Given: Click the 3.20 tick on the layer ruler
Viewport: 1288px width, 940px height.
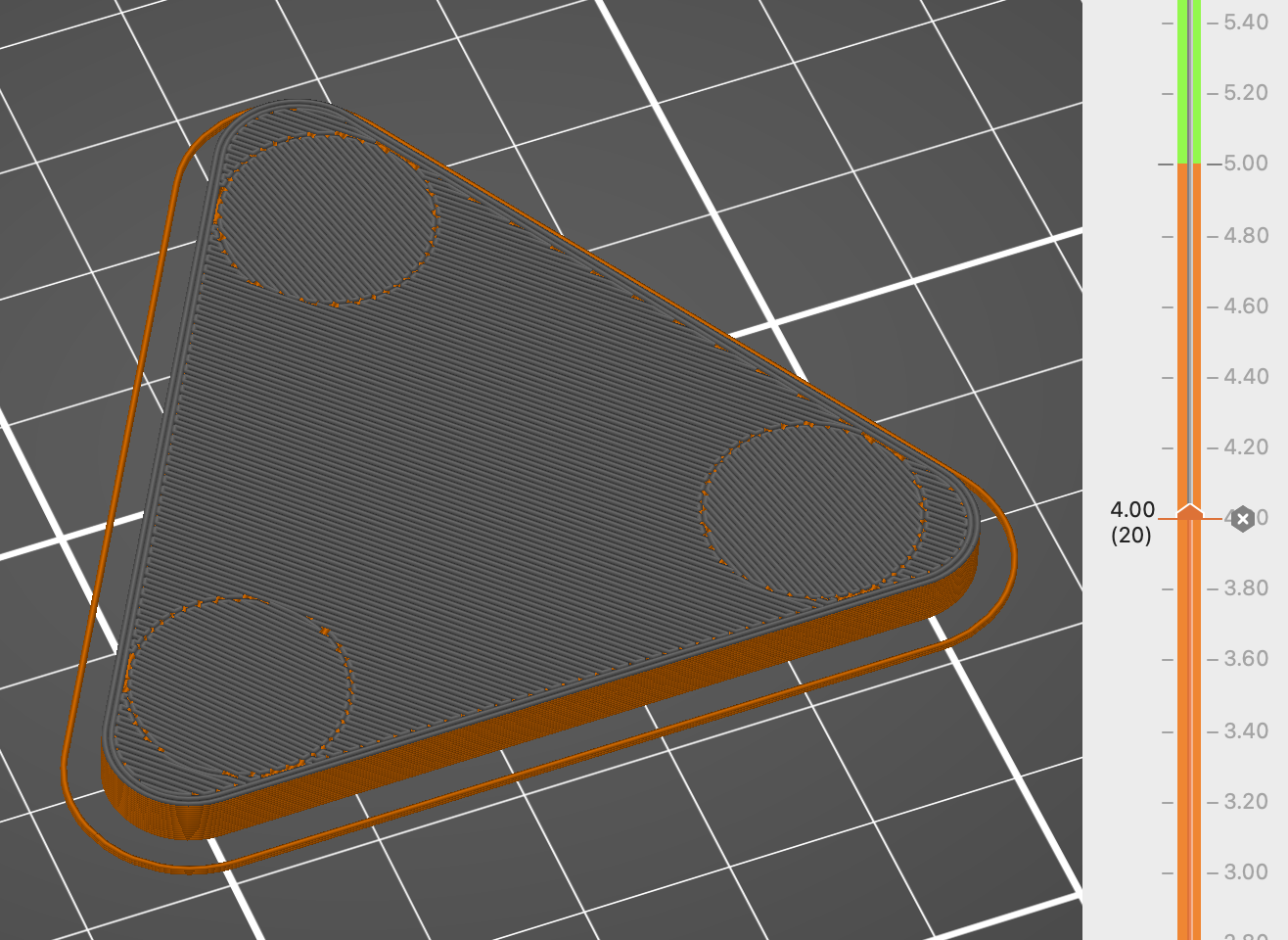Looking at the screenshot, I should (x=1246, y=802).
